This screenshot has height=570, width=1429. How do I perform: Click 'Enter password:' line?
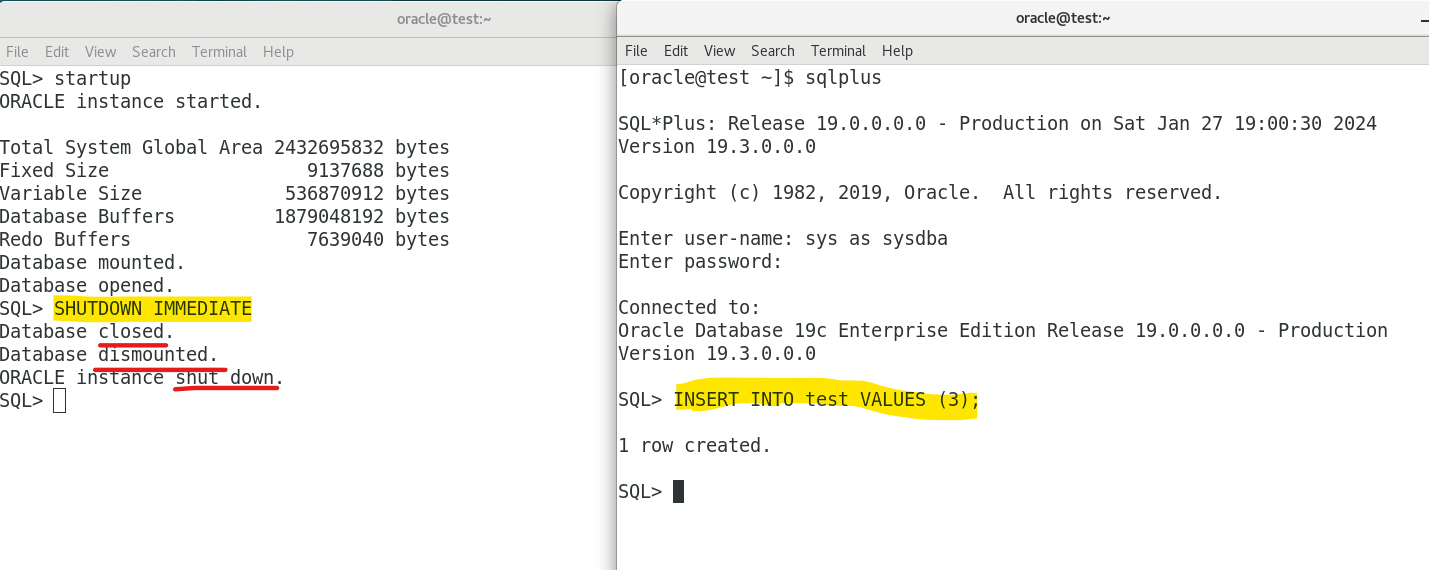tap(700, 261)
